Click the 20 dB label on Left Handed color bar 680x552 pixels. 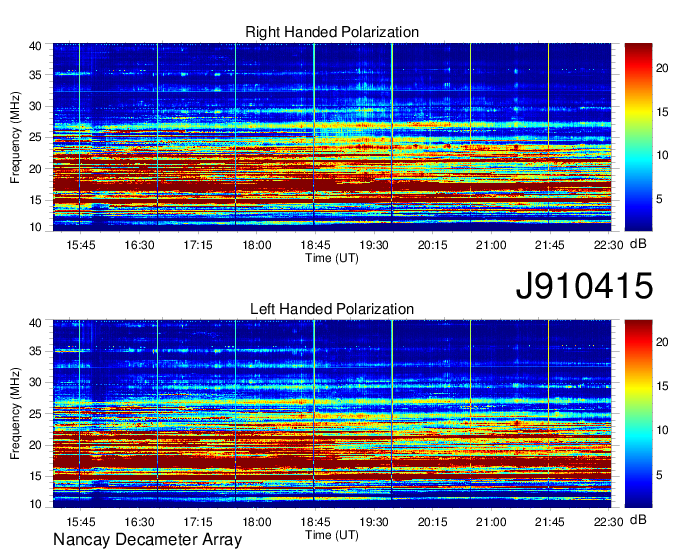tap(662, 343)
